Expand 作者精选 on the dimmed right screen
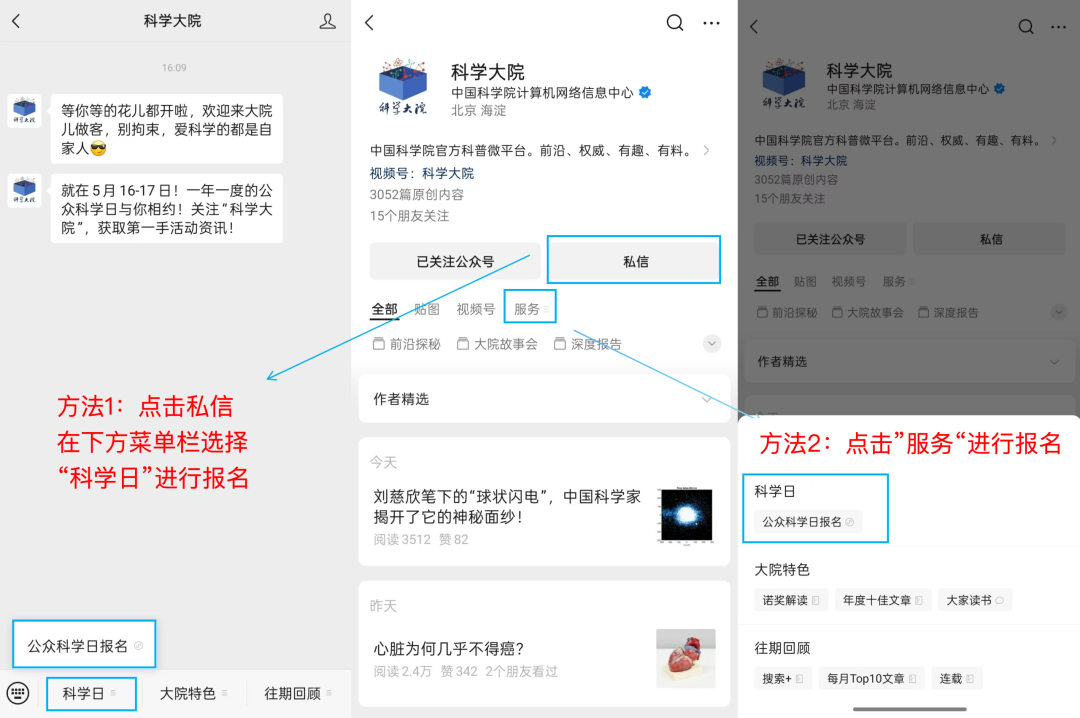 (909, 362)
